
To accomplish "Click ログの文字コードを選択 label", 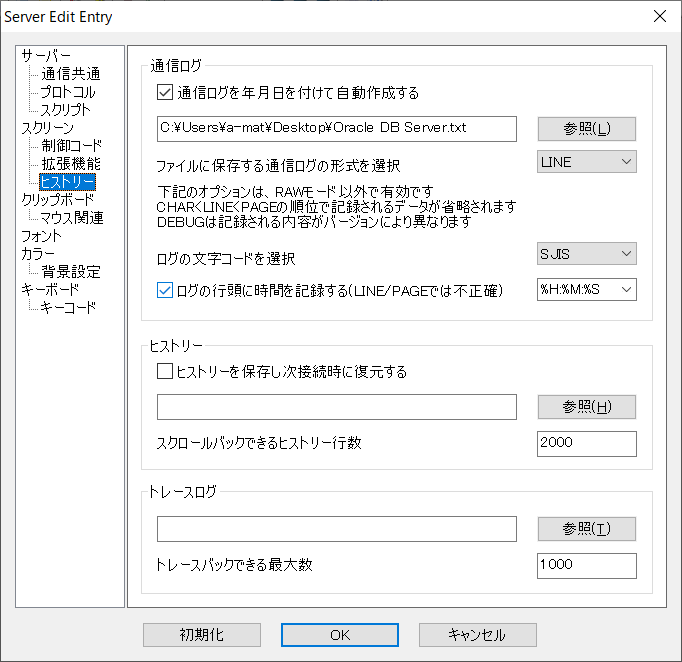I will pos(226,259).
